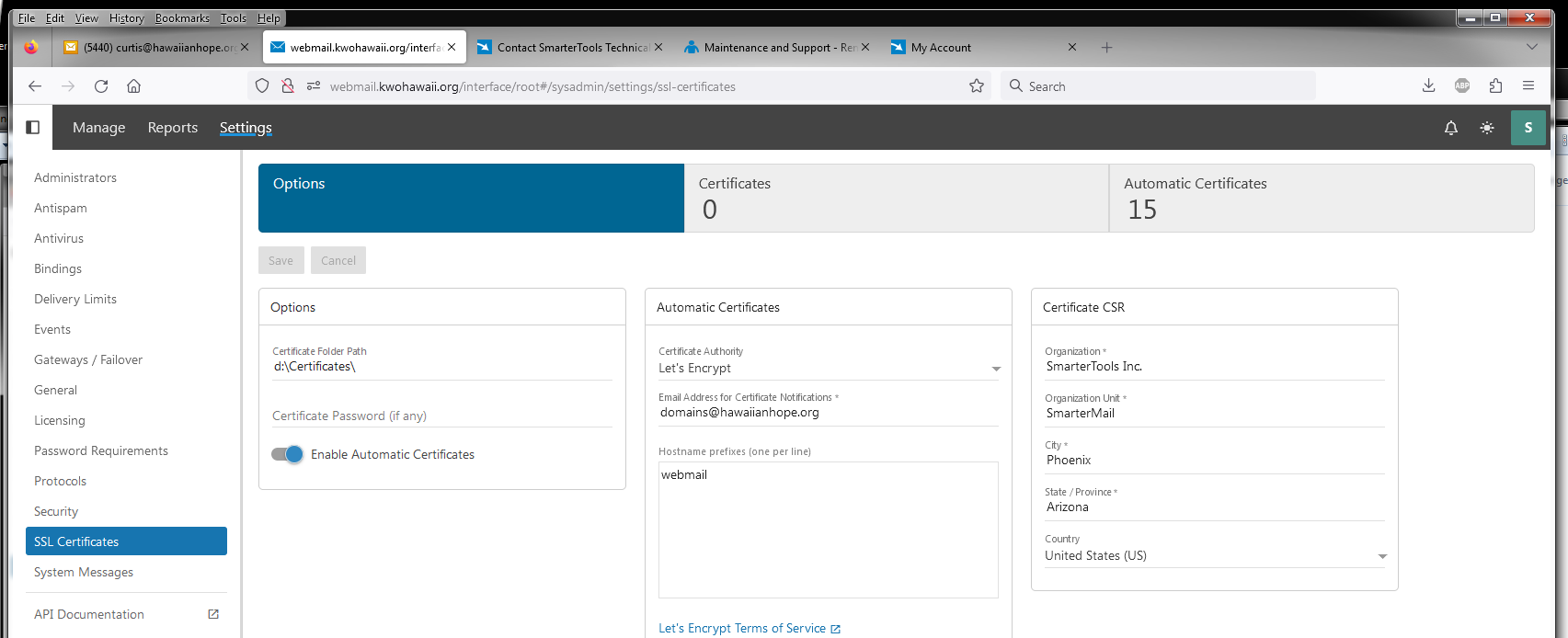The height and width of the screenshot is (638, 1568).
Task: Go to the browser home page
Action: [x=134, y=86]
